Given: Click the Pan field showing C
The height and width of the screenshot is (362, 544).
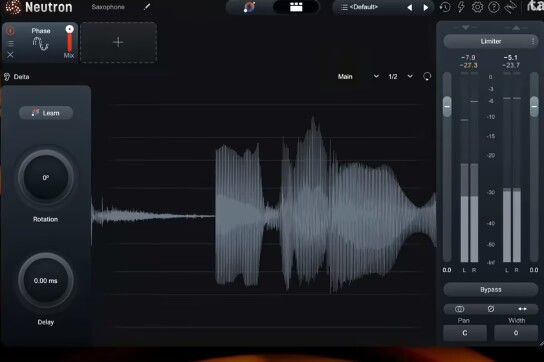Looking at the screenshot, I should tap(465, 333).
